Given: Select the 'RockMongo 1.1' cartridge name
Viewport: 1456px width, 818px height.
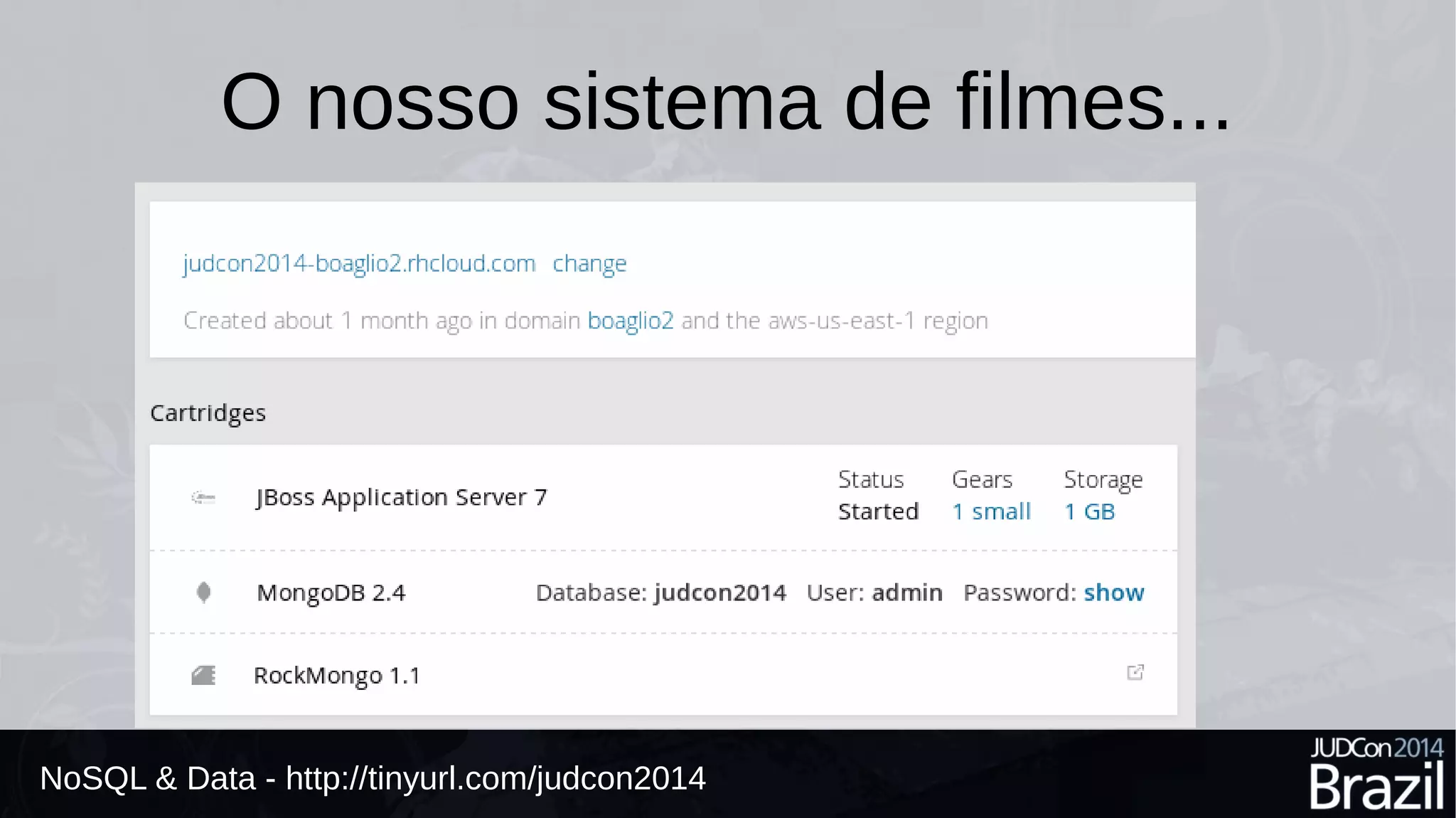Looking at the screenshot, I should tap(337, 676).
